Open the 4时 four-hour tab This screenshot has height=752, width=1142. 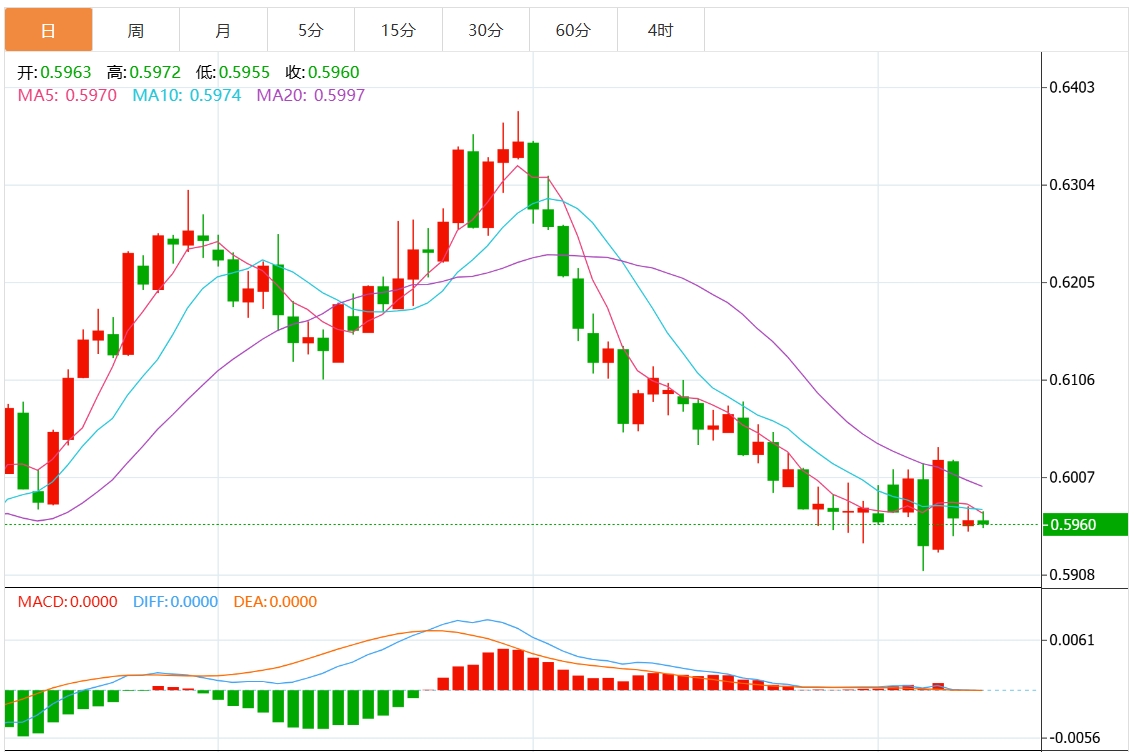[x=661, y=30]
